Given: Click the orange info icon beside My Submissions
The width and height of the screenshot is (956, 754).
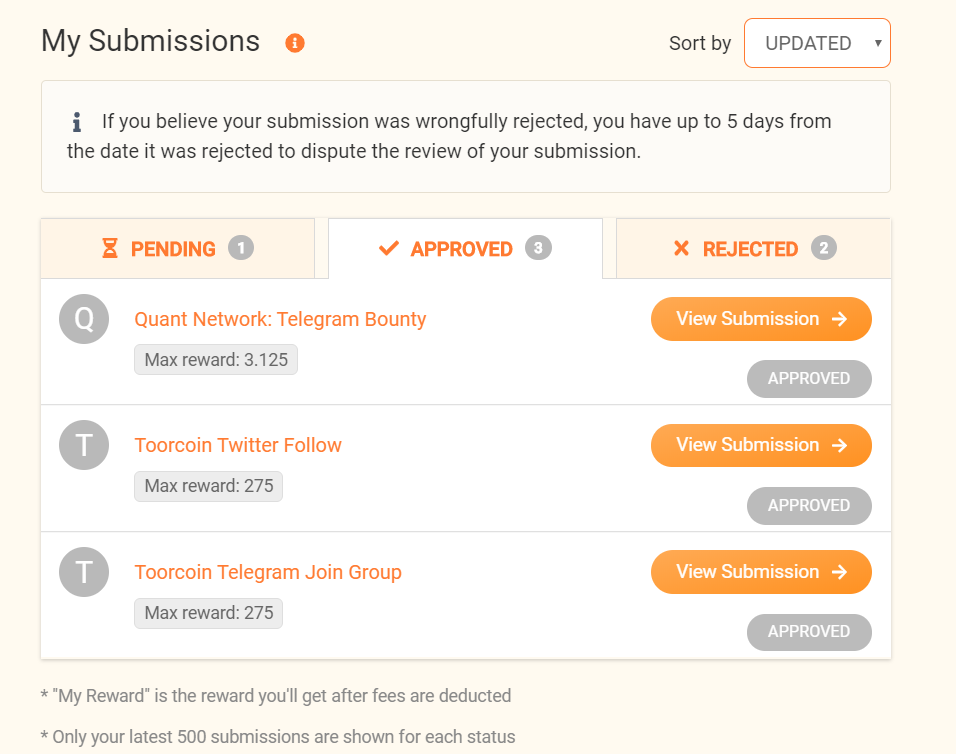Looking at the screenshot, I should tap(294, 43).
